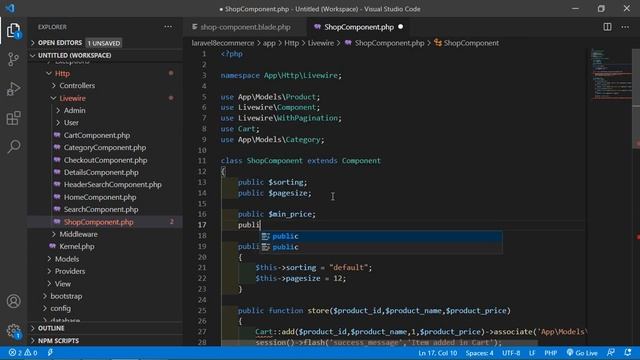Open editor More Actions ellipsis menu
640x360 pixels.
pos(625,27)
